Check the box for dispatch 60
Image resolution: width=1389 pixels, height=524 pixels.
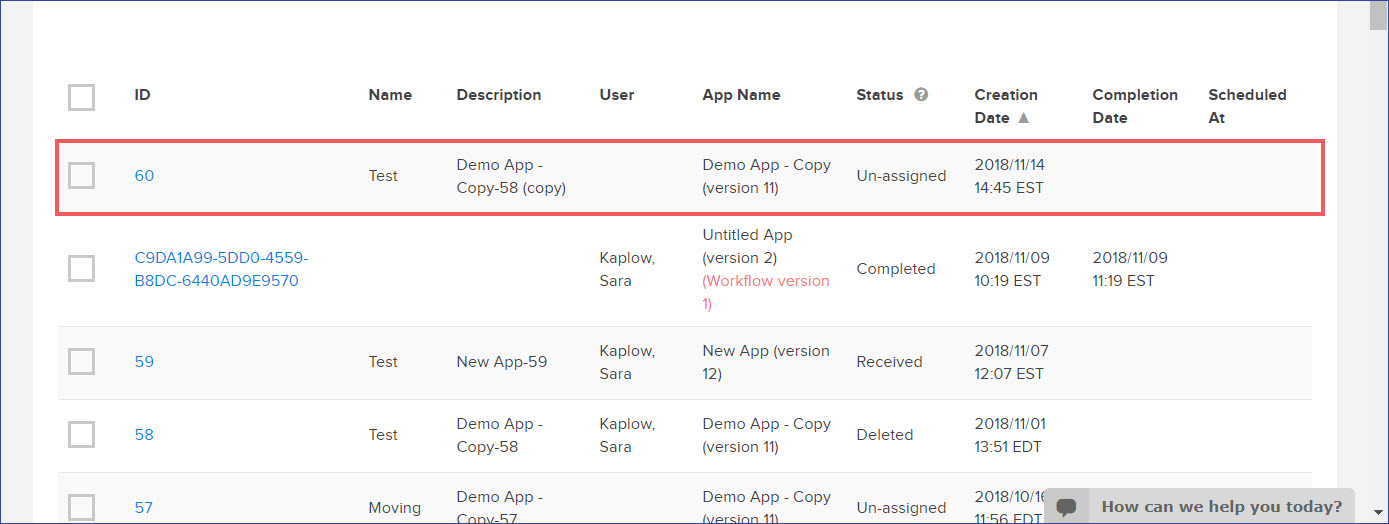point(82,175)
